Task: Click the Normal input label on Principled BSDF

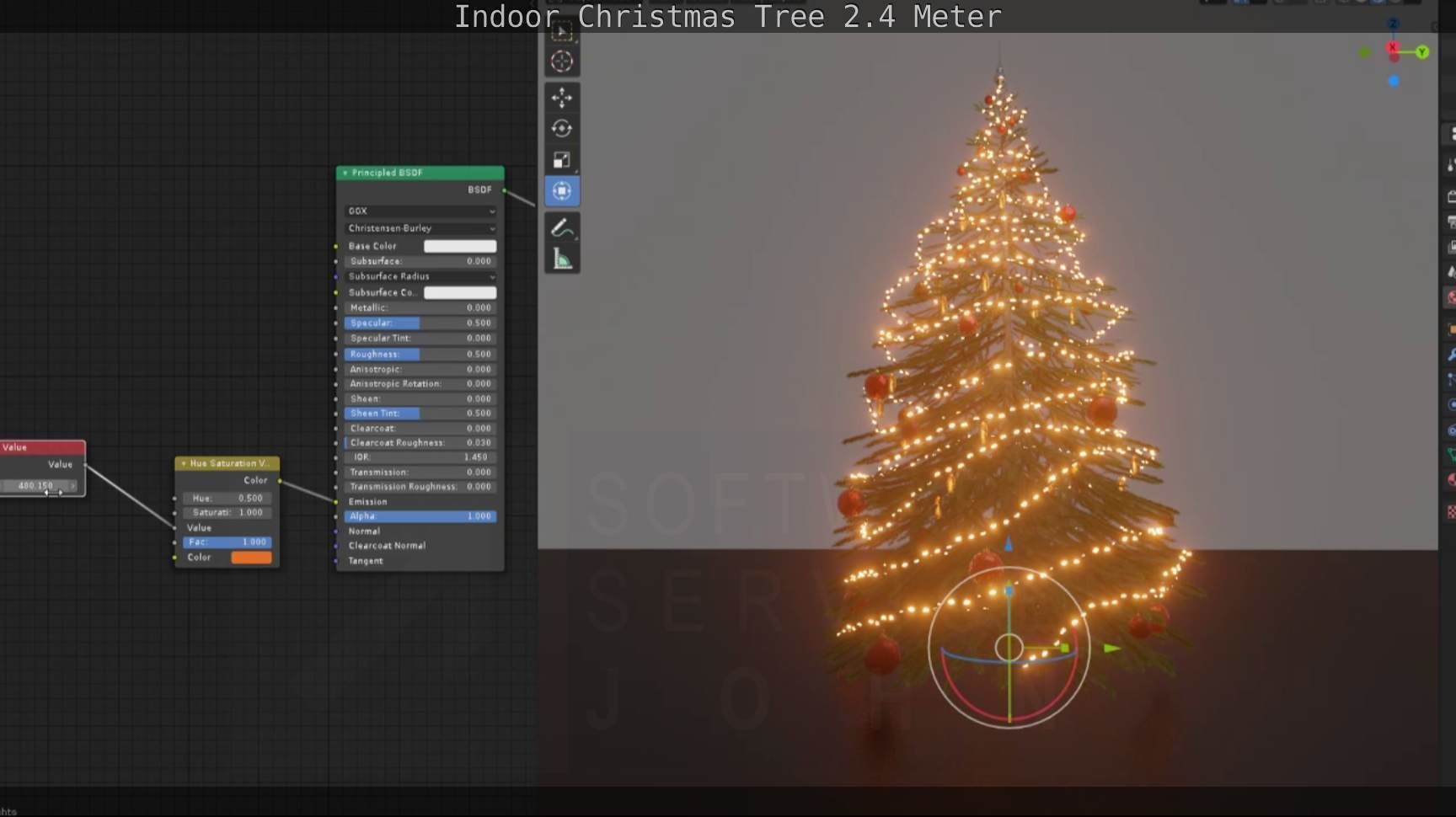Action: pos(364,531)
